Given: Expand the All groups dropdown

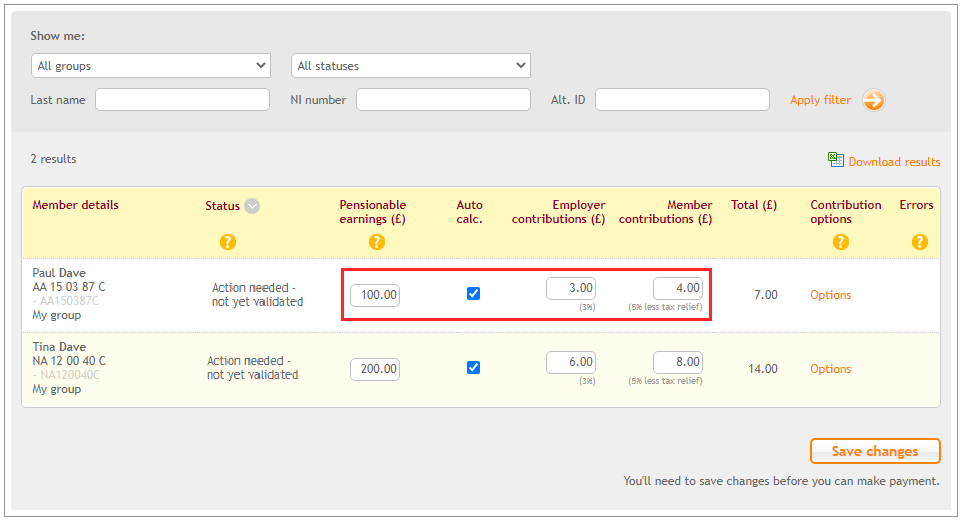Looking at the screenshot, I should pyautogui.click(x=151, y=66).
